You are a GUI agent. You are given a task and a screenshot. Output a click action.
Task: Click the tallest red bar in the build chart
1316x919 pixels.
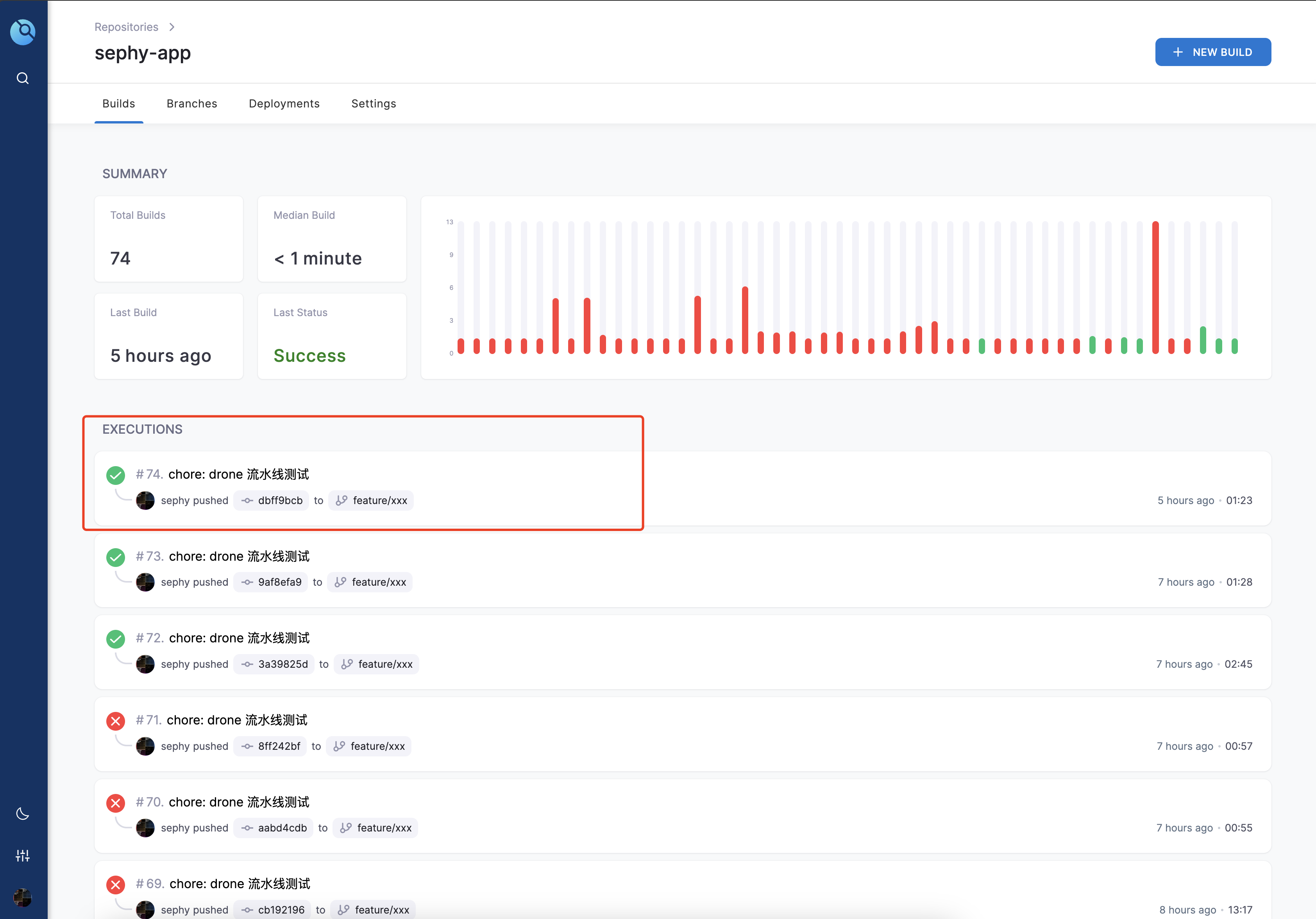click(x=1155, y=287)
